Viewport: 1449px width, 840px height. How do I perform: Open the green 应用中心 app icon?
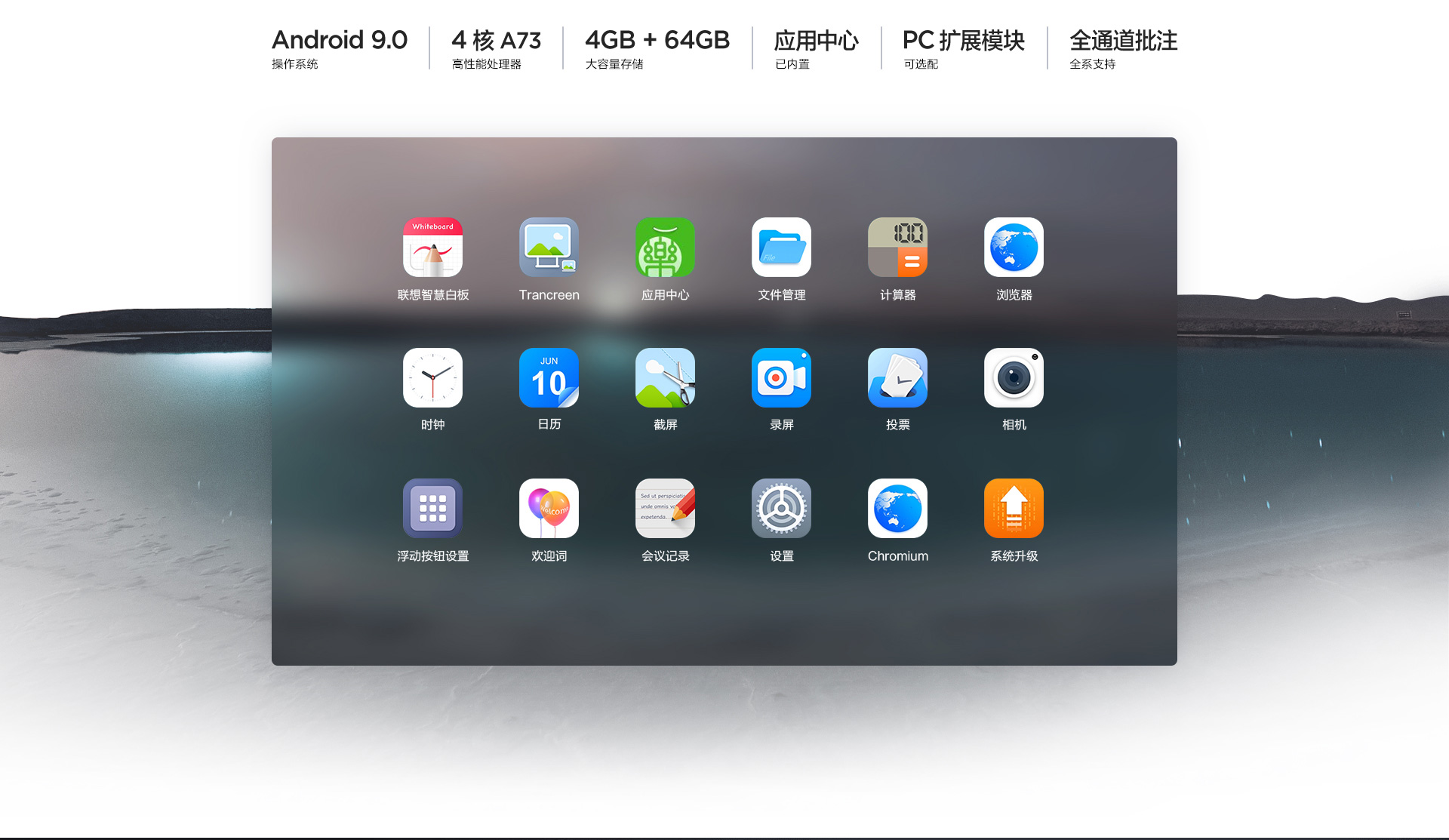point(665,247)
